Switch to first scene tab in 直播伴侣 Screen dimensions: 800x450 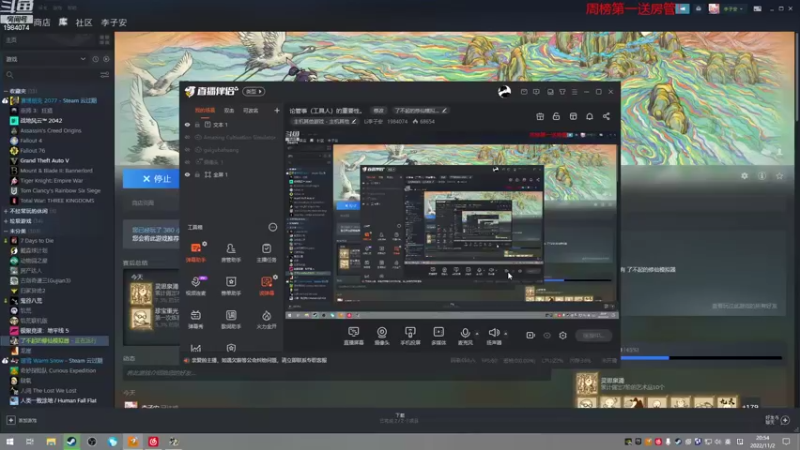205,110
